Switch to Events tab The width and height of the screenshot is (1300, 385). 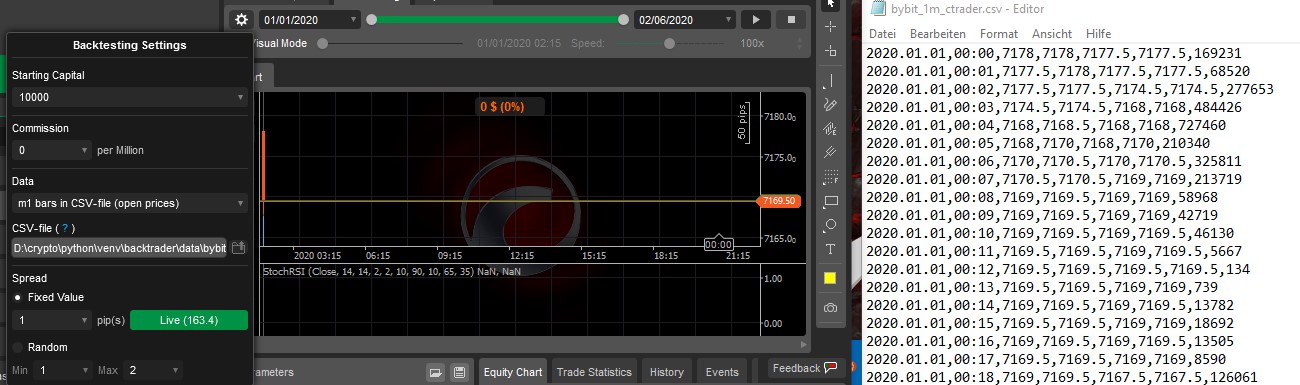point(722,372)
